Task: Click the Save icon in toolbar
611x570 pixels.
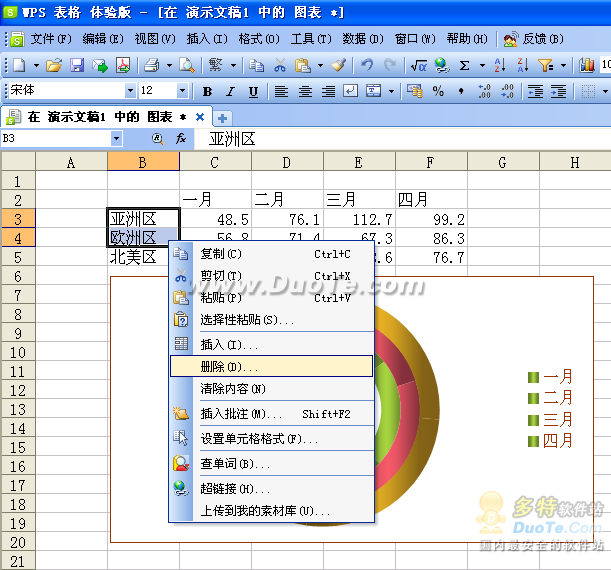Action: pos(77,65)
